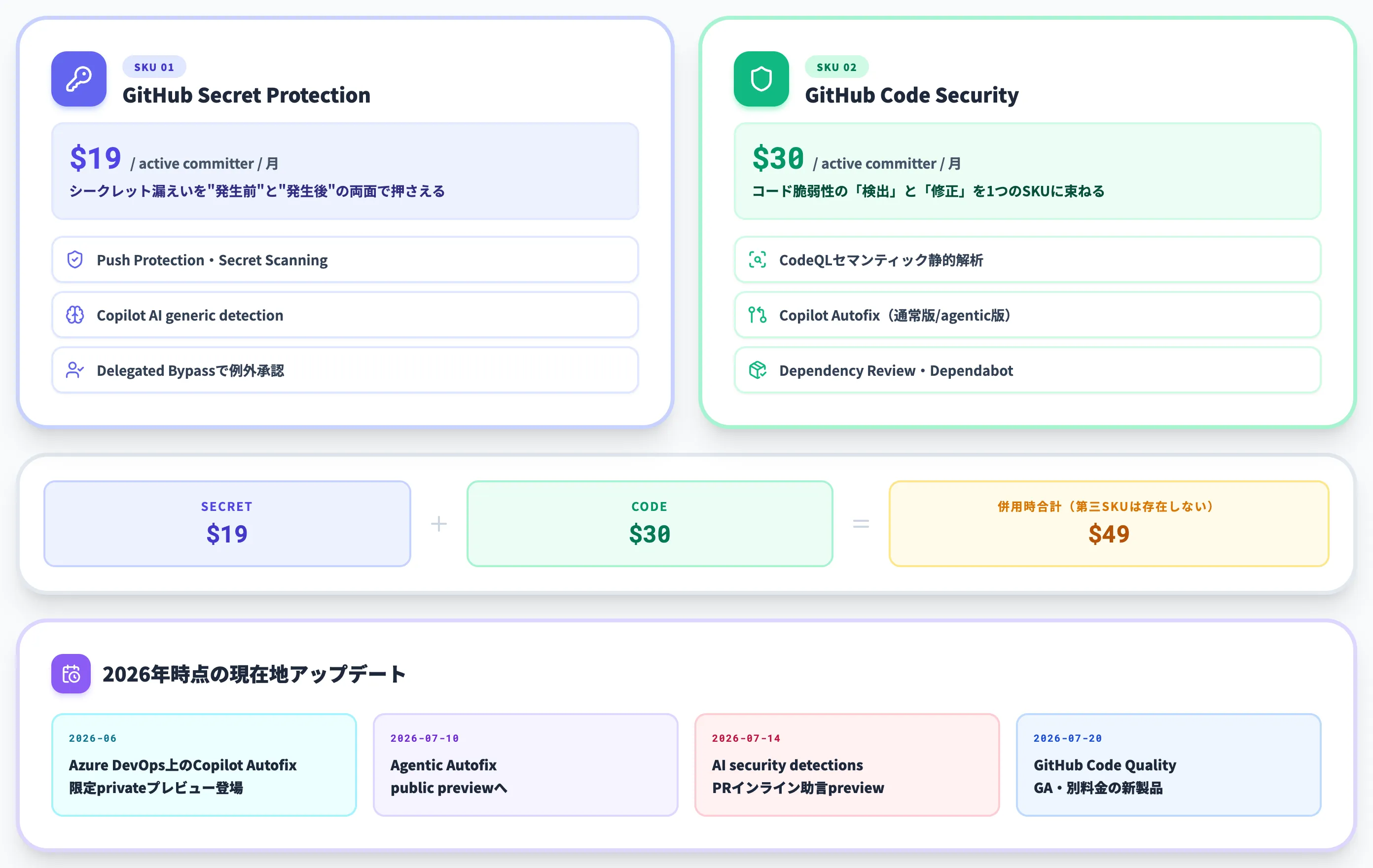
Task: Click the PRインライン助言preview line
Action: coord(798,788)
